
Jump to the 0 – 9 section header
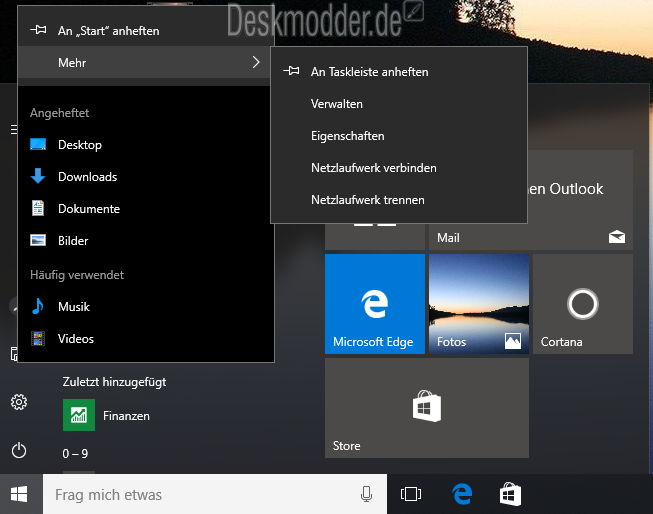click(75, 454)
